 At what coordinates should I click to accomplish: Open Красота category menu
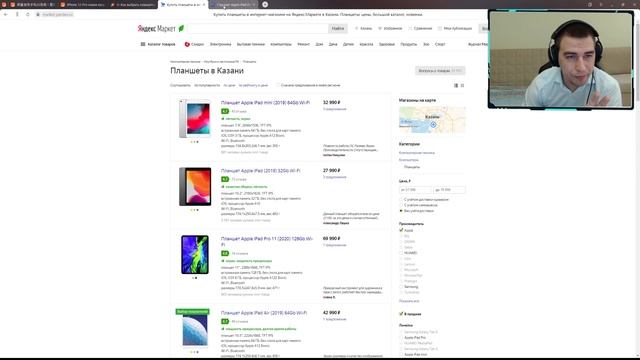(366, 44)
